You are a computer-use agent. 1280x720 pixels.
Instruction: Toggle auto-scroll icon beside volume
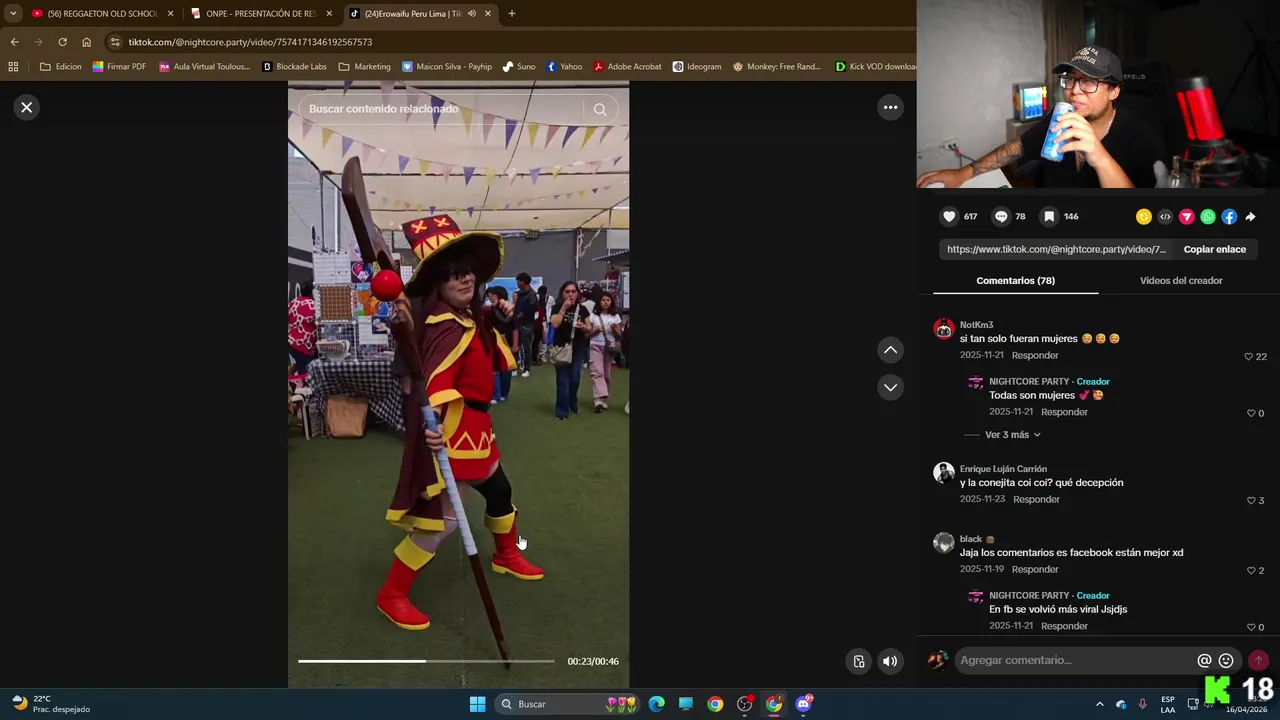tap(858, 661)
